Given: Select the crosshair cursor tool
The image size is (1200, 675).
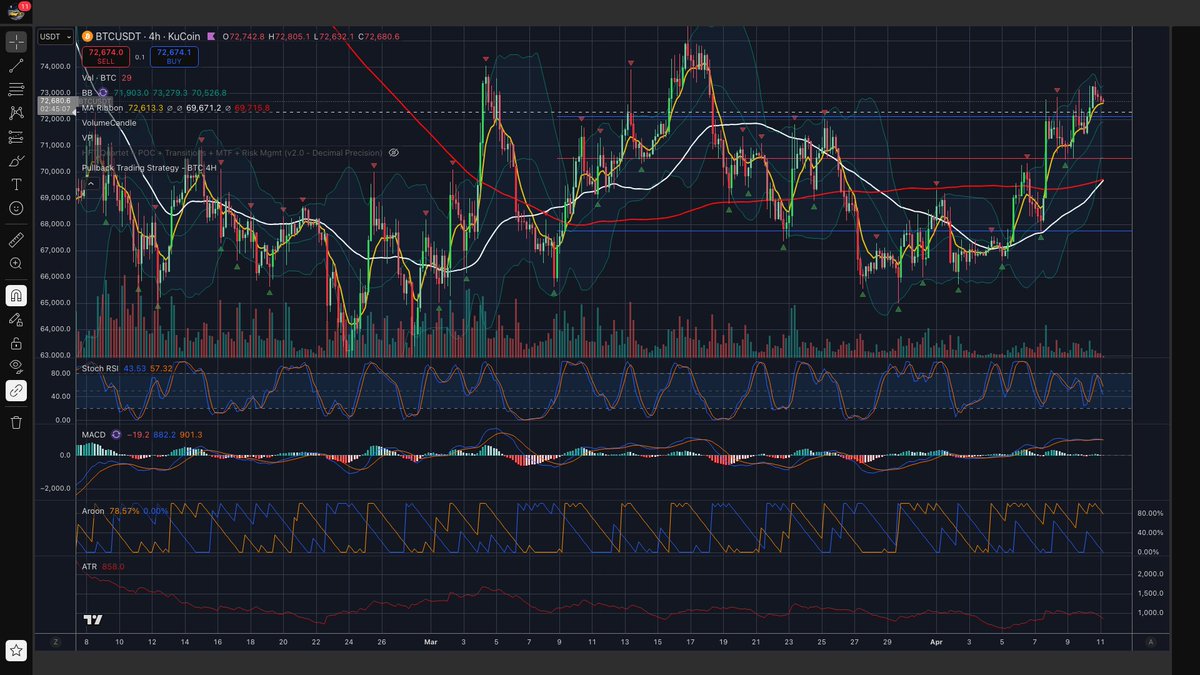Looking at the screenshot, I should 16,42.
